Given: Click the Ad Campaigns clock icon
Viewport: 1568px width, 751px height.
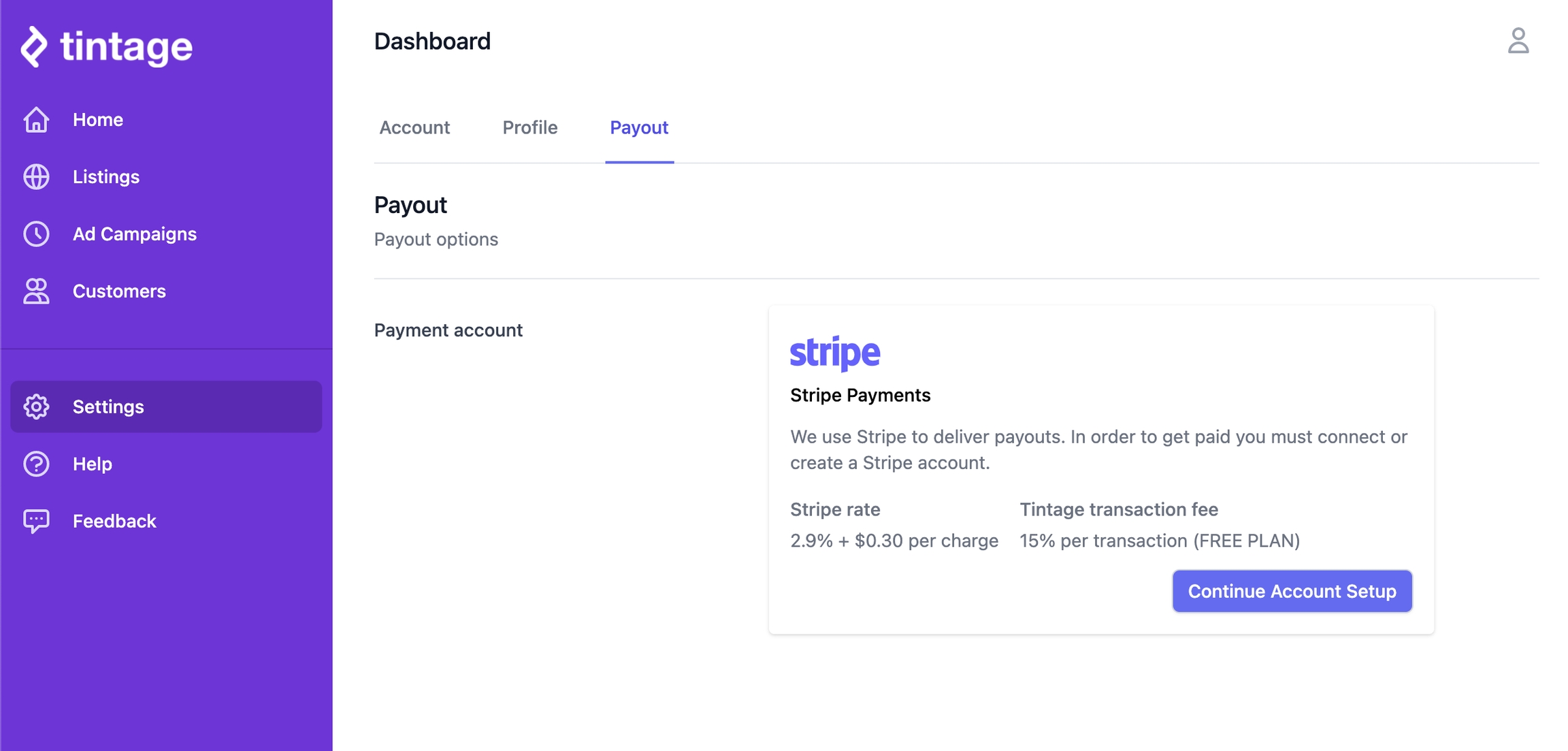Looking at the screenshot, I should tap(36, 234).
